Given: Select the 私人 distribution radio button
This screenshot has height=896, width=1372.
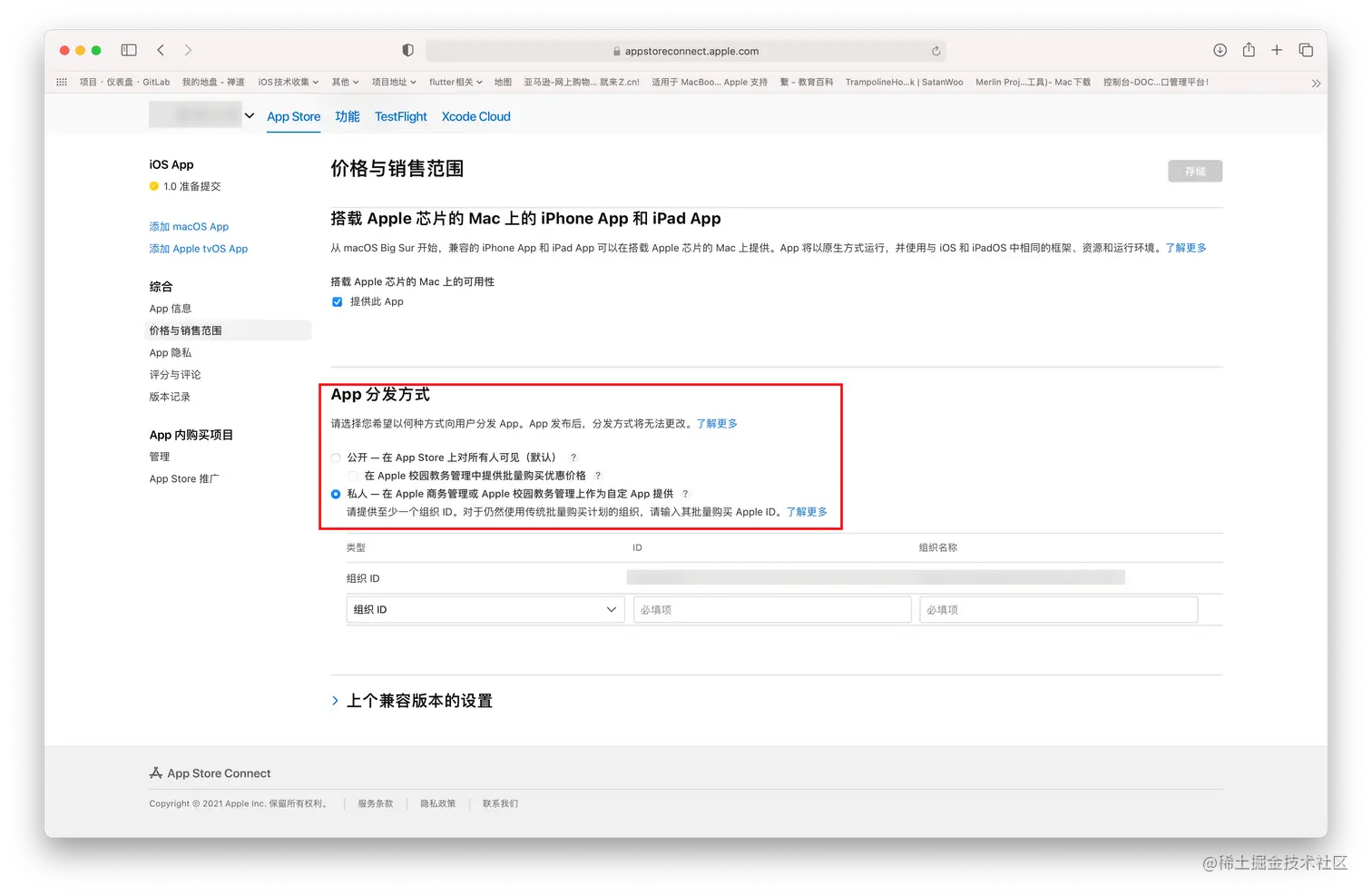Looking at the screenshot, I should click(336, 494).
